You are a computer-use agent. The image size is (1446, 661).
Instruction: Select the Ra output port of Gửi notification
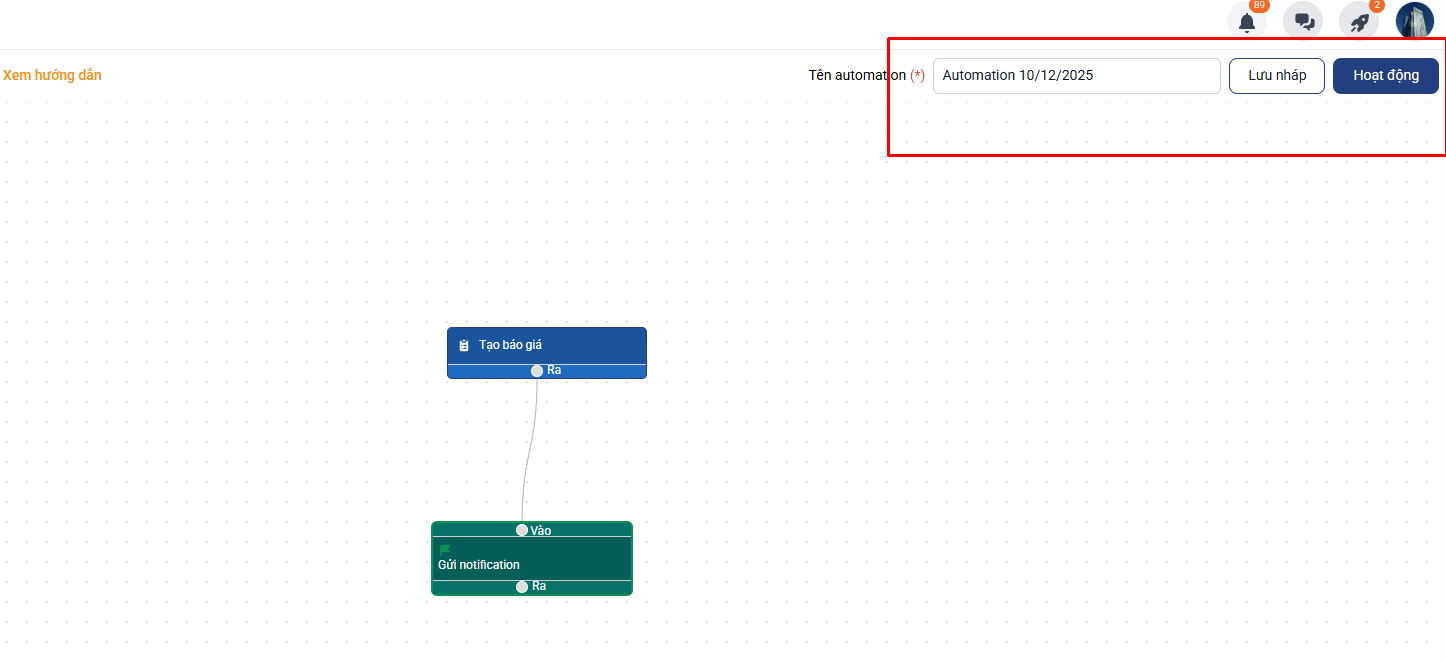(522, 587)
